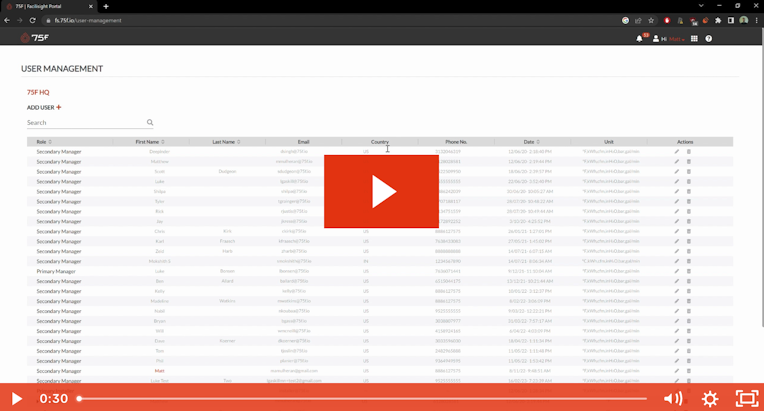Image resolution: width=764 pixels, height=411 pixels.
Task: Delete Karl Fraasch's user entry
Action: click(688, 241)
